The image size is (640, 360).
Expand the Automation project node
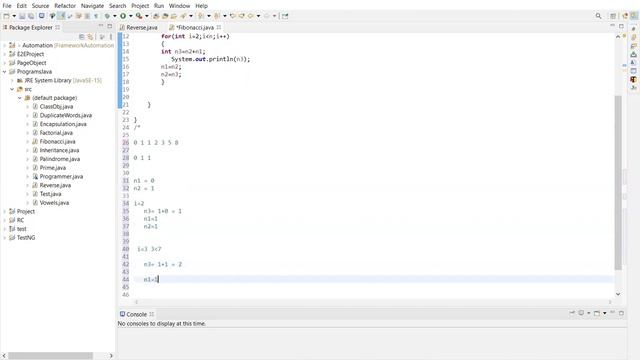tap(4, 45)
